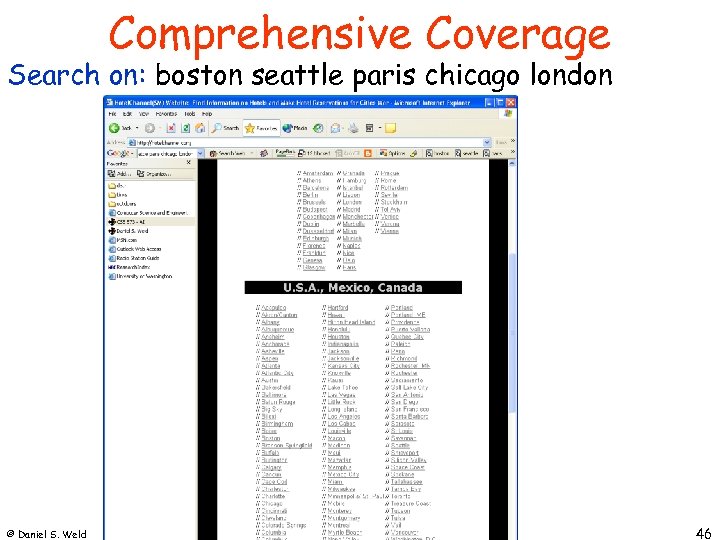
Task: Open the Google logo menu on toolbar
Action: (x=119, y=153)
